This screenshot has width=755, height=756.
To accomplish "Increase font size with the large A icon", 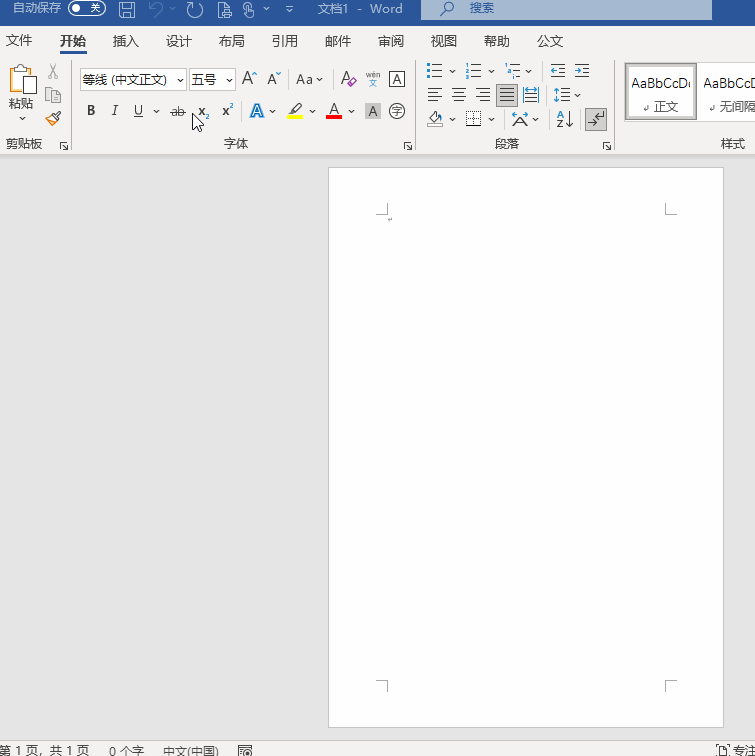I will (x=250, y=79).
